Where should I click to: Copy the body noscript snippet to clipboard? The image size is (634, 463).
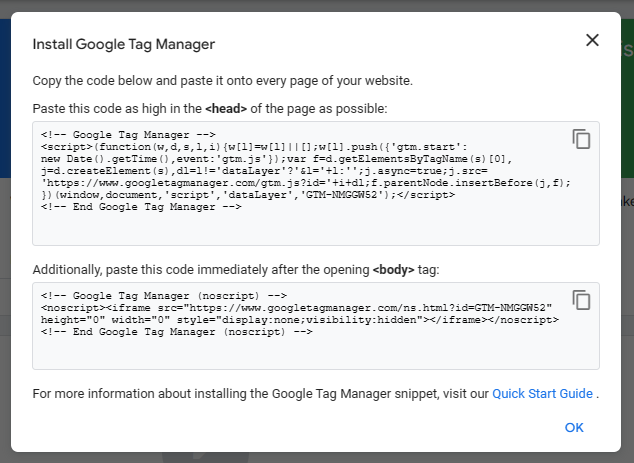581,300
